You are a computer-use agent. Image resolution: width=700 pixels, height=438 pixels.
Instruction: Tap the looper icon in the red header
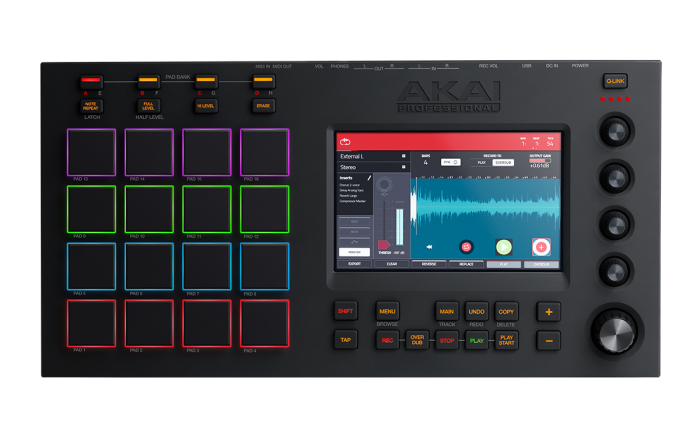[345, 142]
